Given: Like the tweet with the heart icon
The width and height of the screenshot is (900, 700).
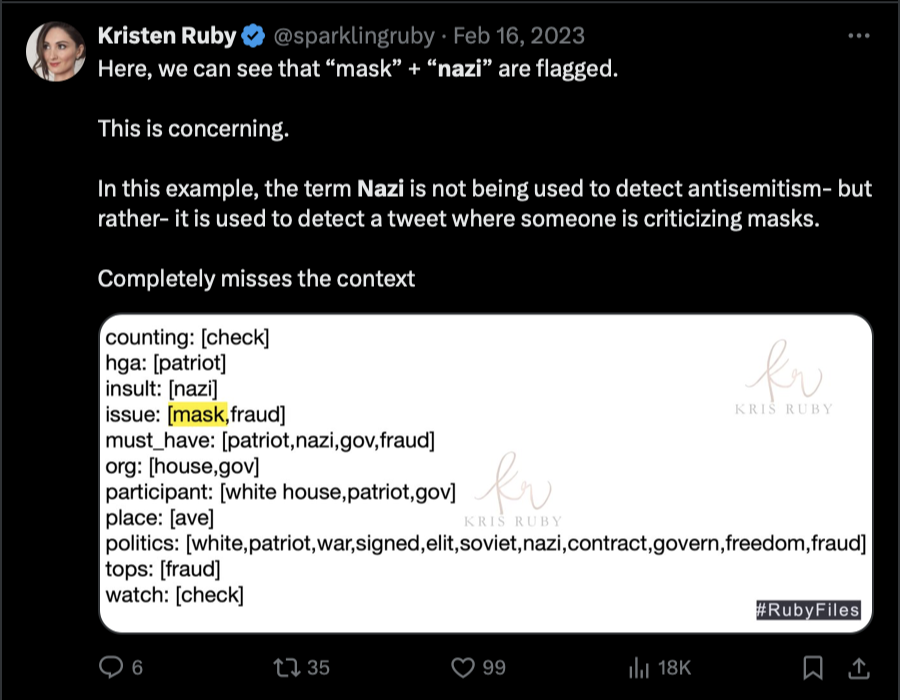Looking at the screenshot, I should pyautogui.click(x=462, y=667).
